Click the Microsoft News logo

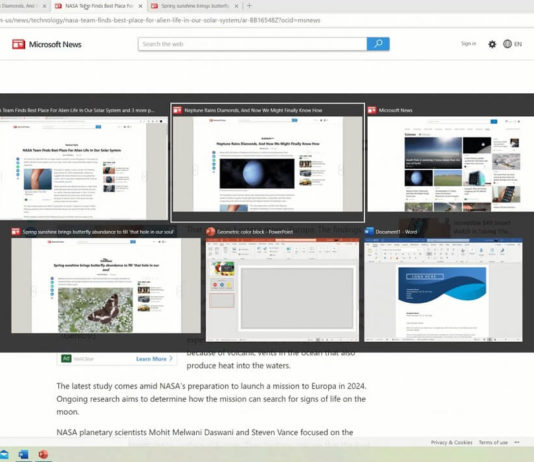point(47,44)
